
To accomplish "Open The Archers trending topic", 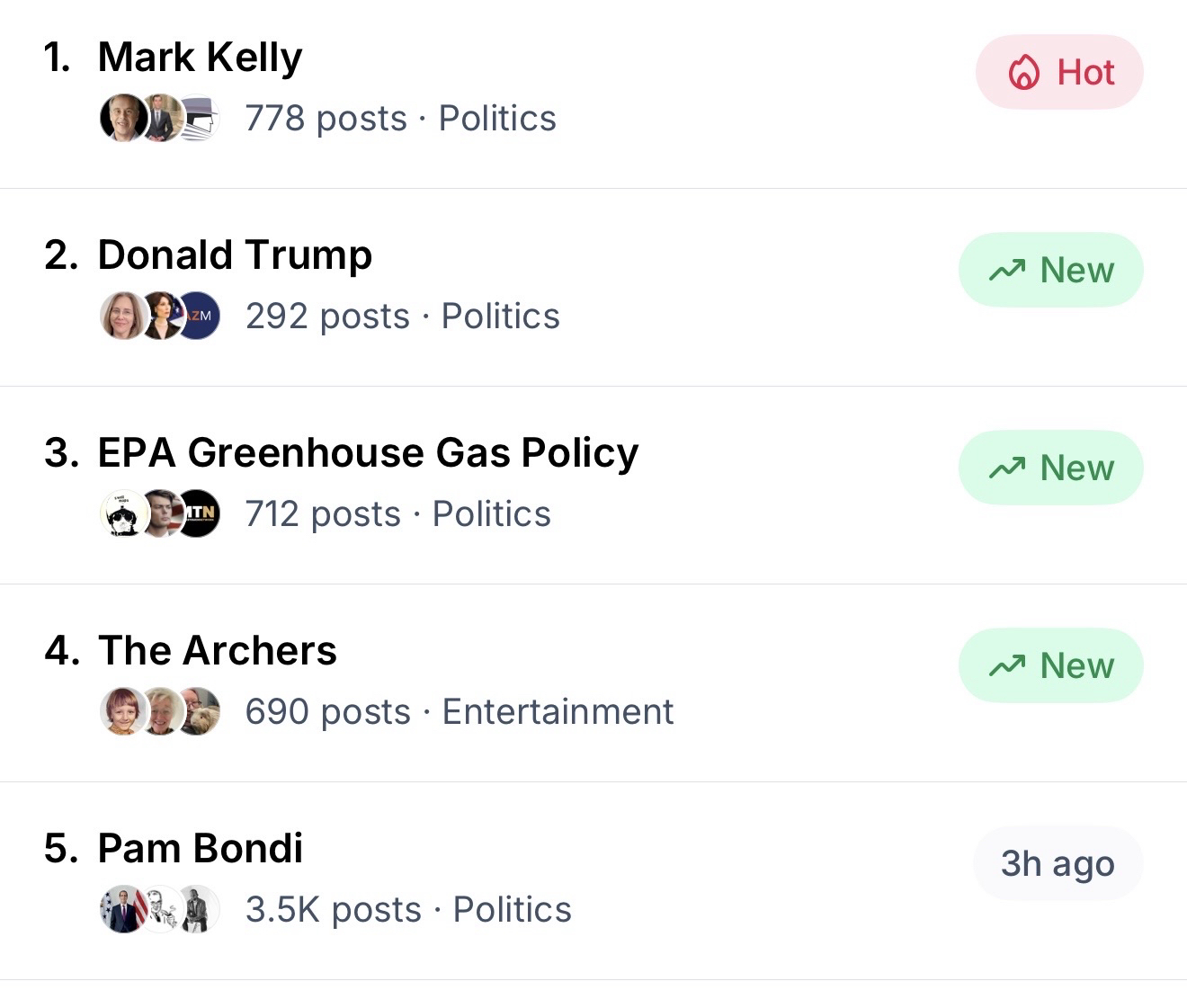I will pyautogui.click(x=217, y=651).
